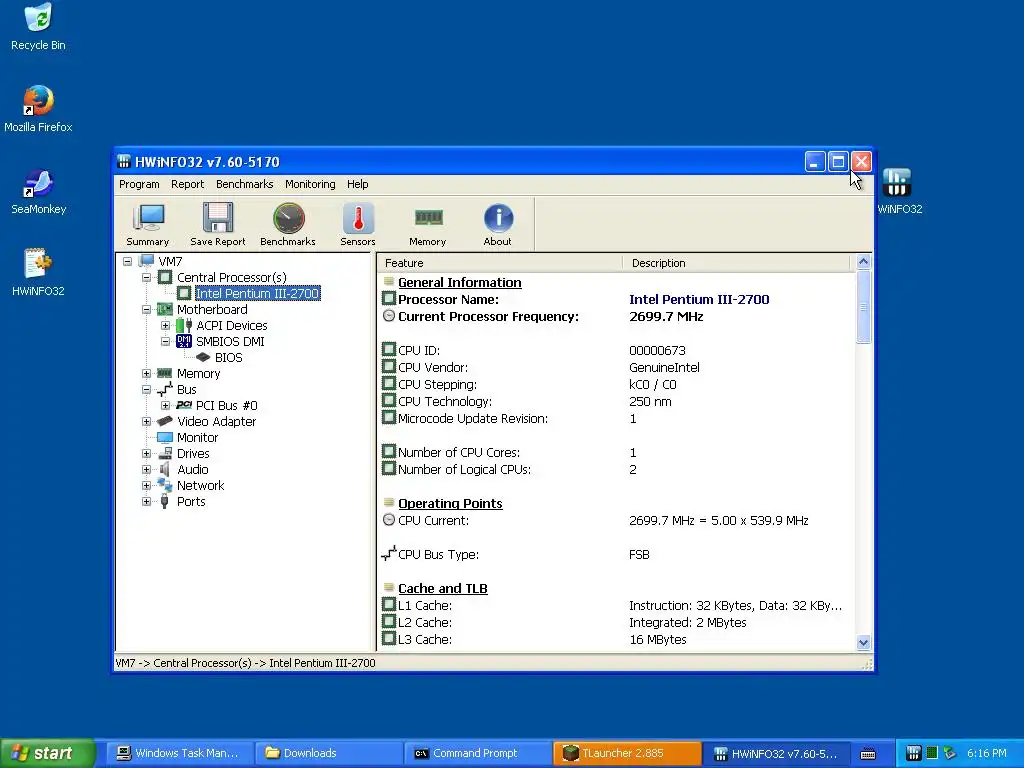
Task: Select Motherboard tree node
Action: [212, 310]
